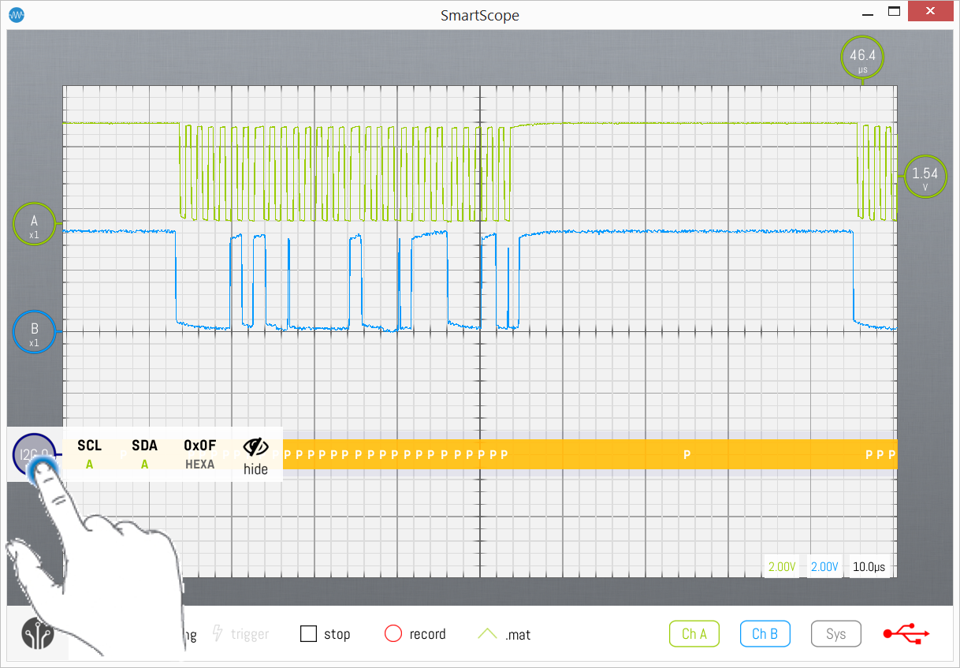Hide the I2C decoder with eye icon
The height and width of the screenshot is (668, 960).
click(256, 455)
